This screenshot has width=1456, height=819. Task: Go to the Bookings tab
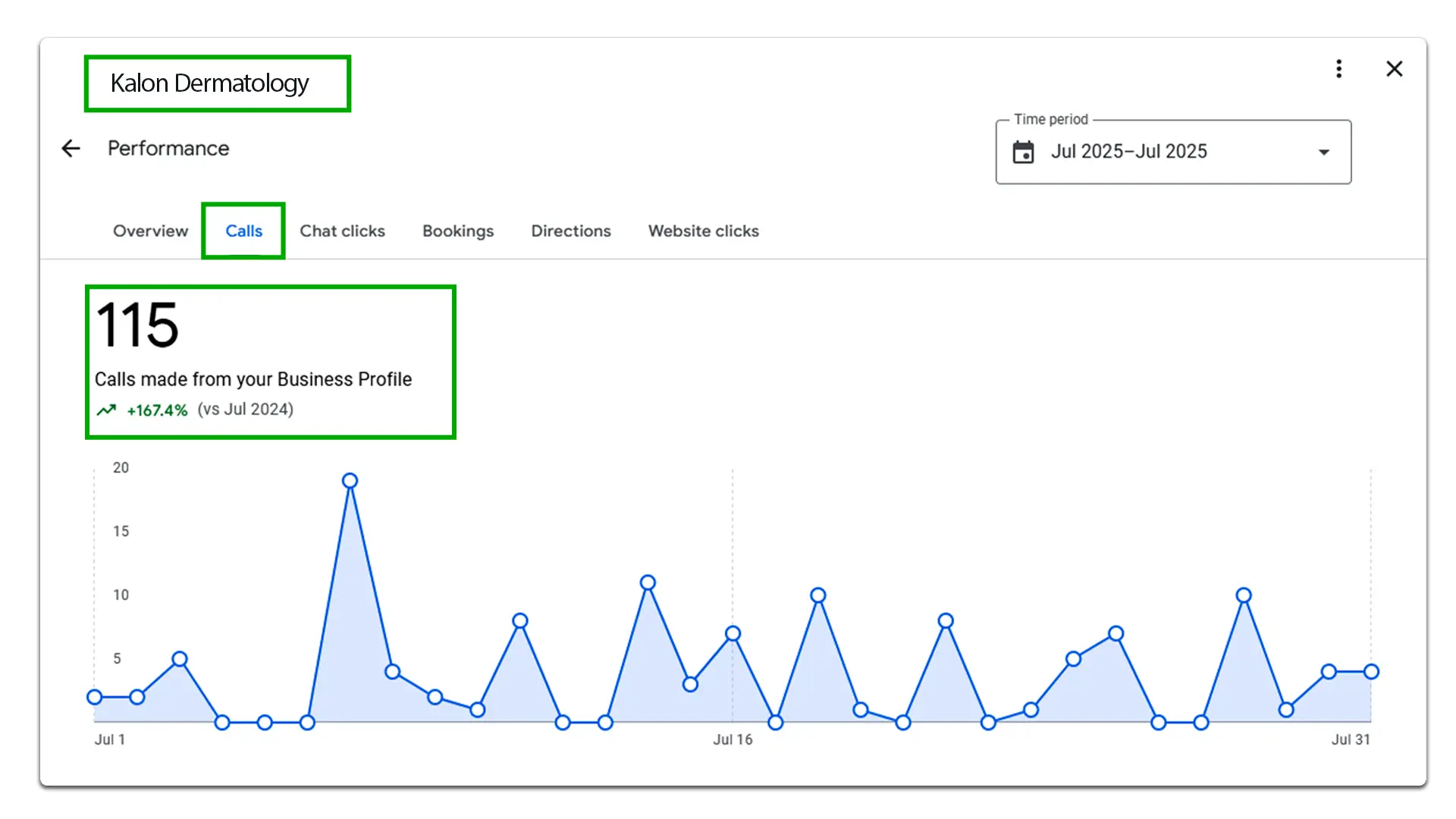coord(457,231)
